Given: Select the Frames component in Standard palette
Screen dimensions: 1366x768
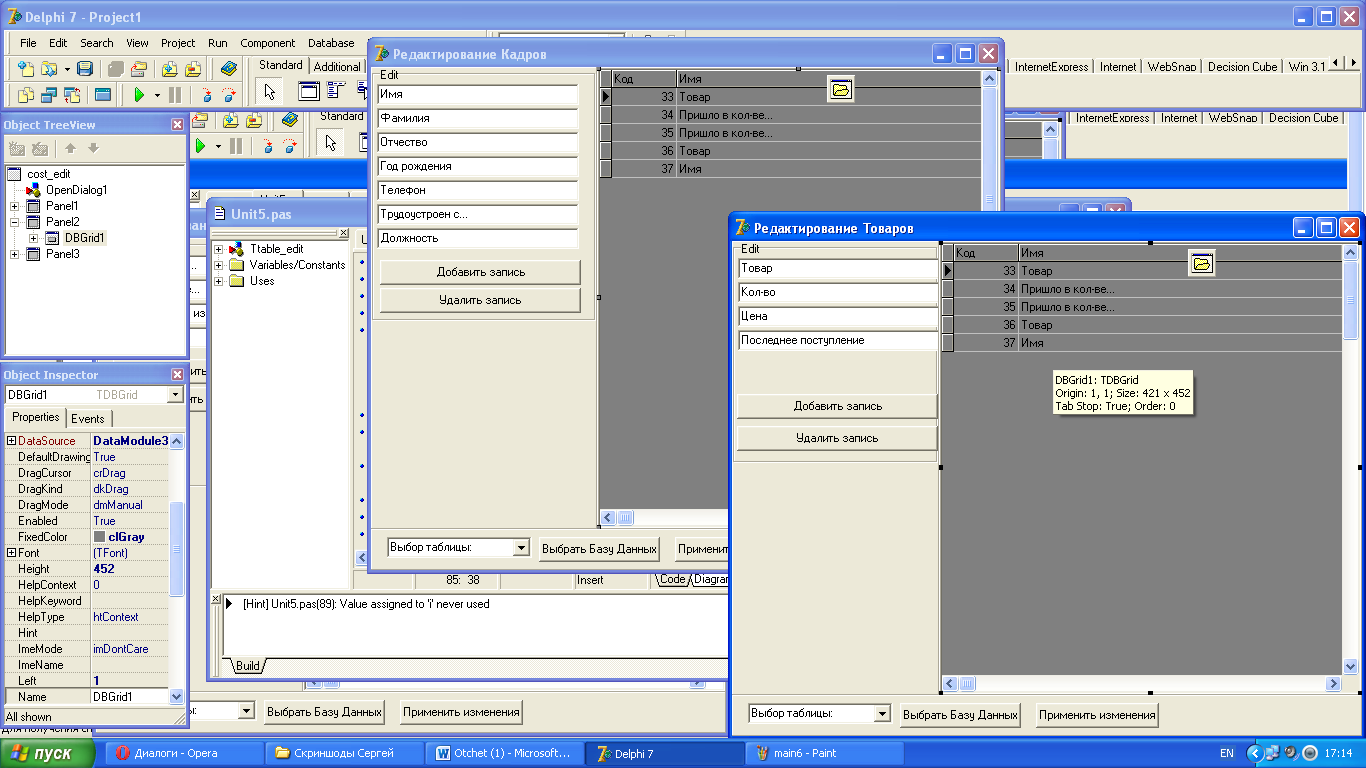Looking at the screenshot, I should pyautogui.click(x=310, y=92).
